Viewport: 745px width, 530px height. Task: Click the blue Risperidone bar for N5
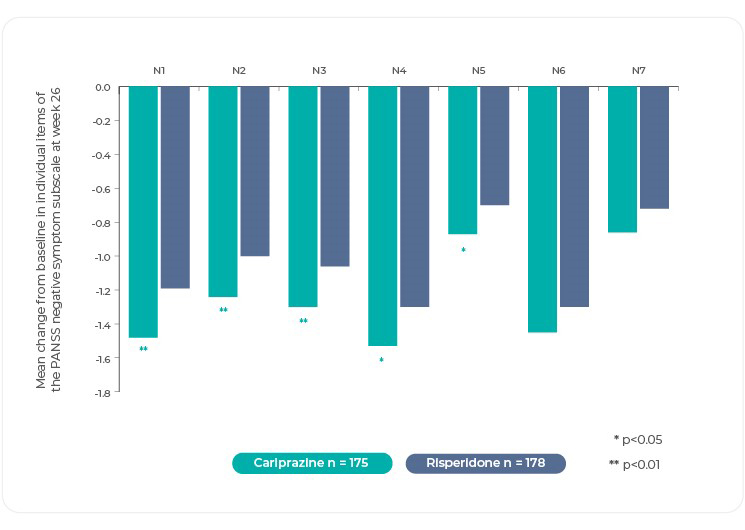pyautogui.click(x=494, y=146)
